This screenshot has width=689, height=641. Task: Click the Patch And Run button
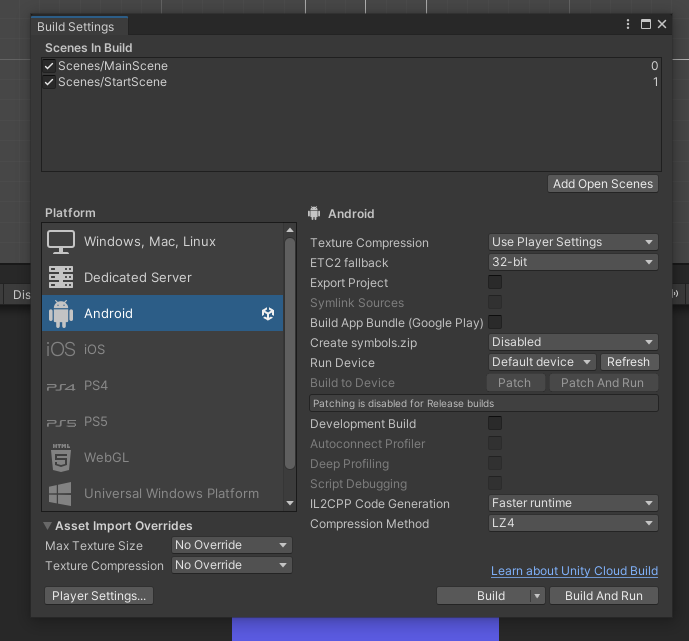[x=603, y=383]
